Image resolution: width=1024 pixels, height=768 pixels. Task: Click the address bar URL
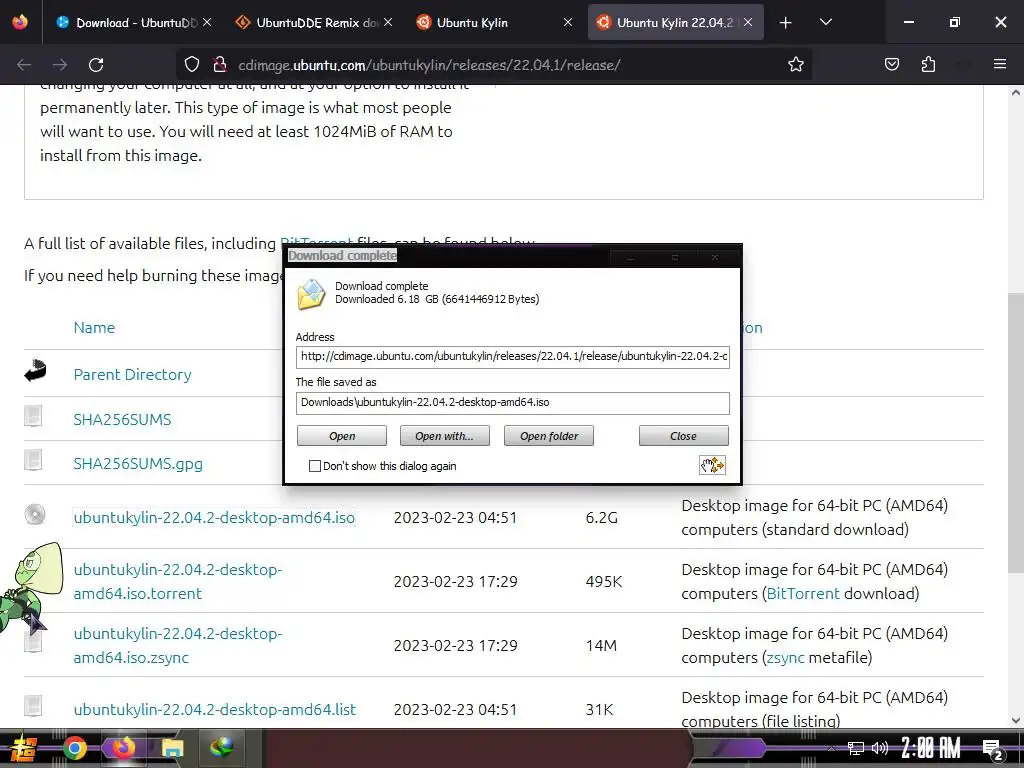(x=429, y=65)
